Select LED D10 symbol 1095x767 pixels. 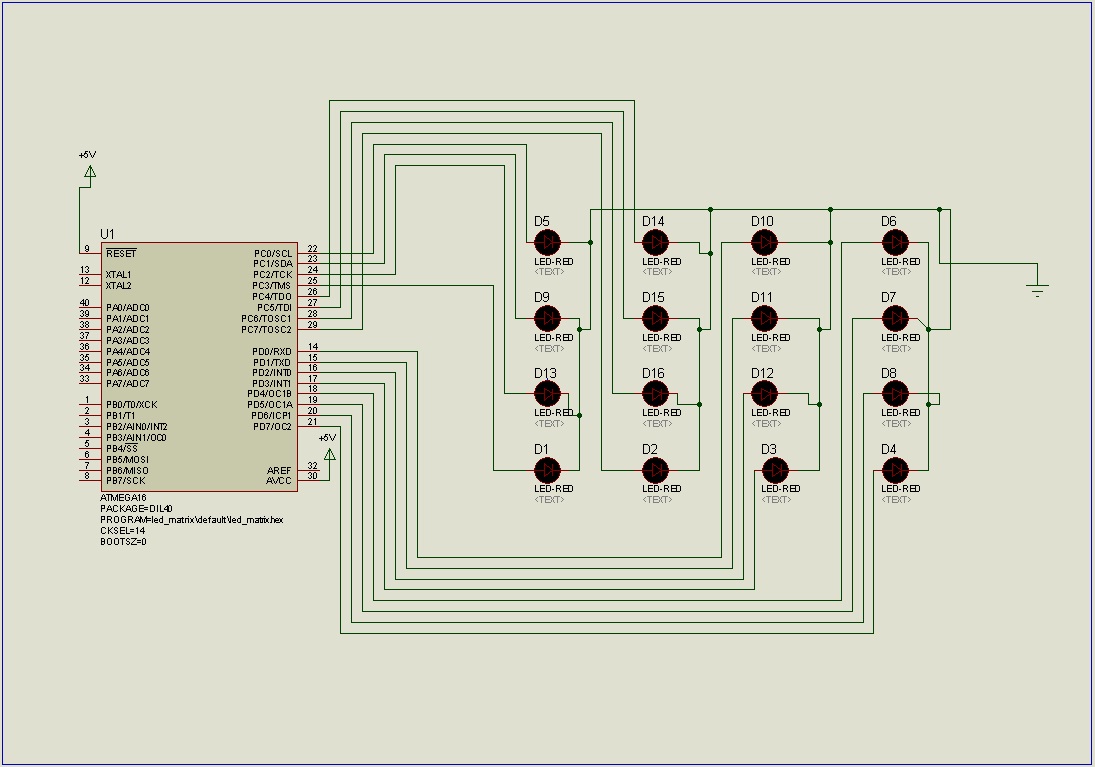(x=765, y=241)
